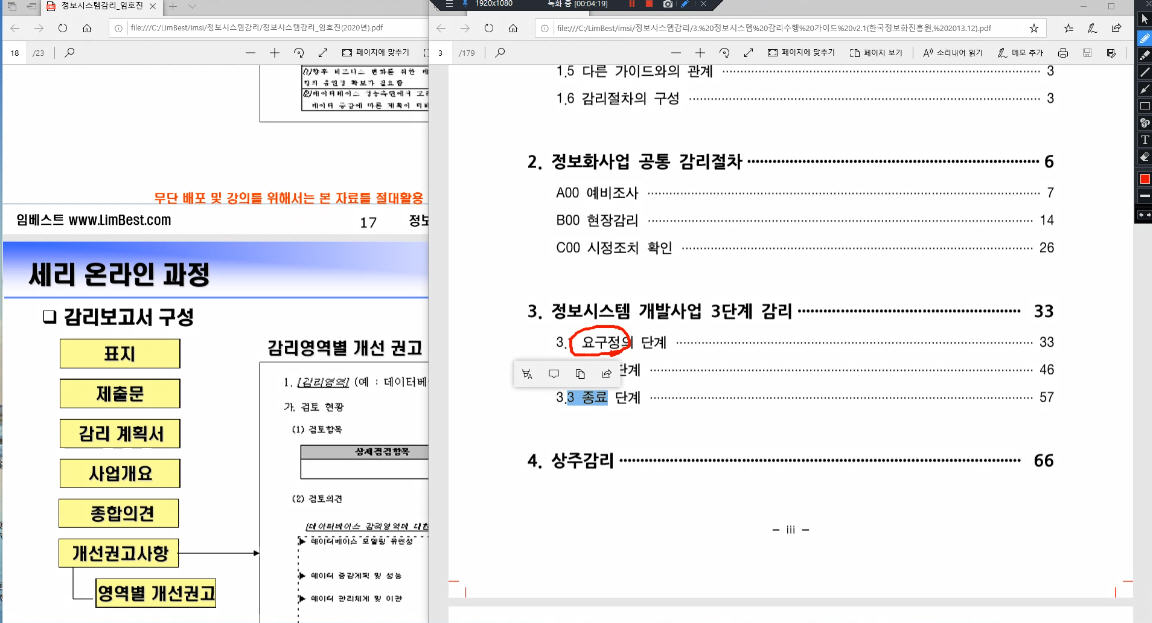This screenshot has height=623, width=1152.
Task: Print the right PDF document
Action: coord(1062,53)
